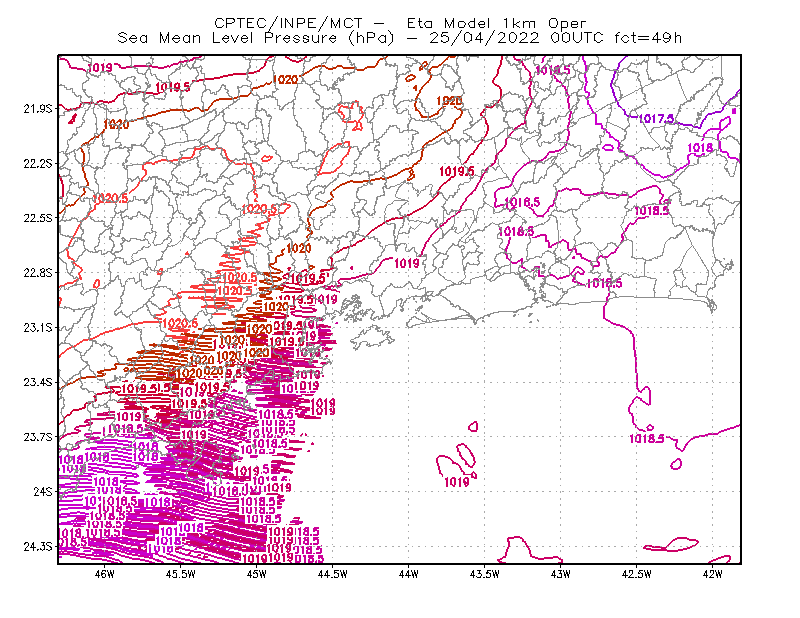
Task: Click the 23.1S latitude axis label
Action: (x=38, y=327)
